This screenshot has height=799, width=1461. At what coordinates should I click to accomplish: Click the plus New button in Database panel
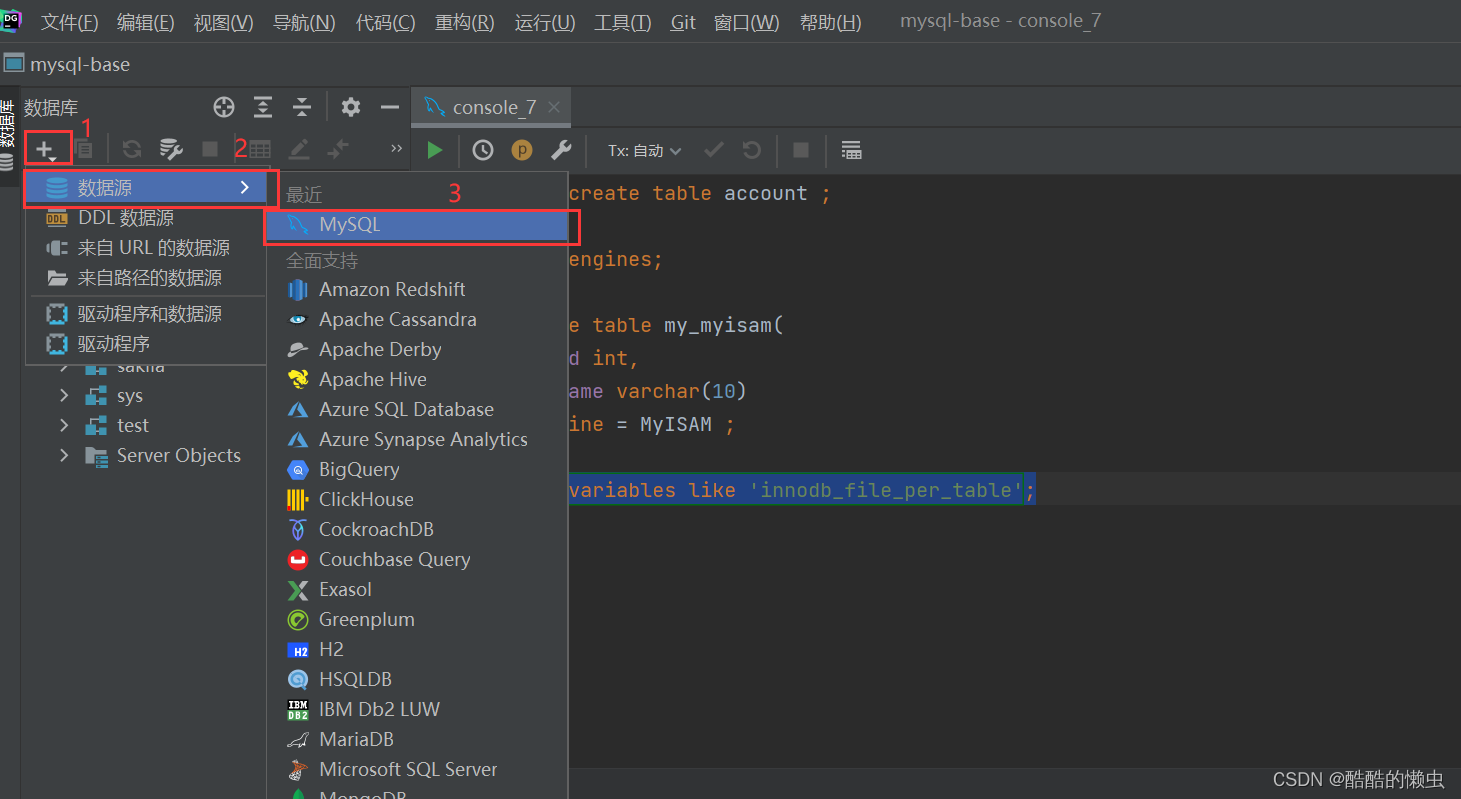click(x=46, y=150)
